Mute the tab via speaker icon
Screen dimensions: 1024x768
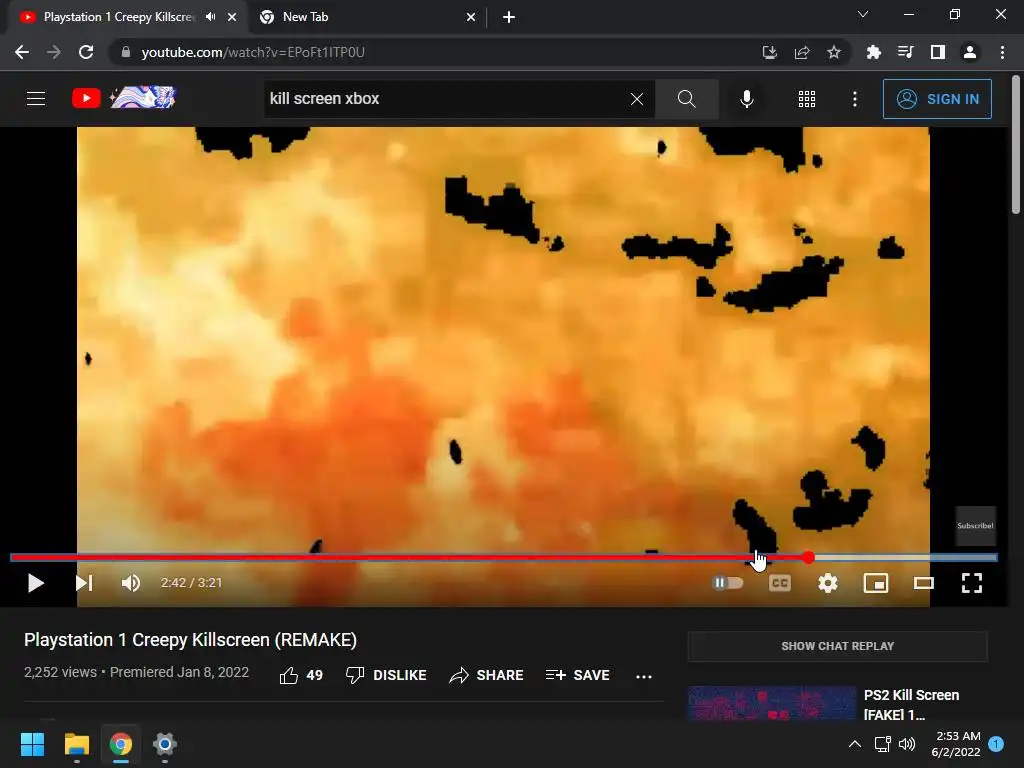point(210,17)
